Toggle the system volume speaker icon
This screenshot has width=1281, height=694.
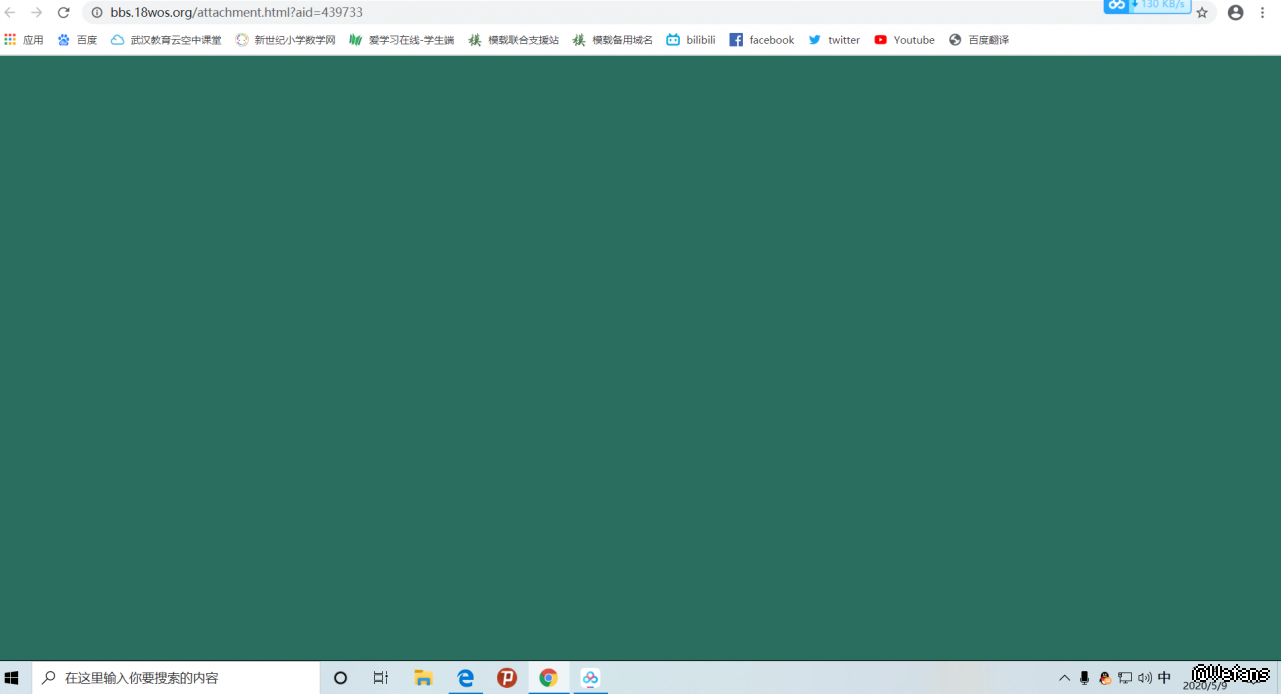point(1144,678)
